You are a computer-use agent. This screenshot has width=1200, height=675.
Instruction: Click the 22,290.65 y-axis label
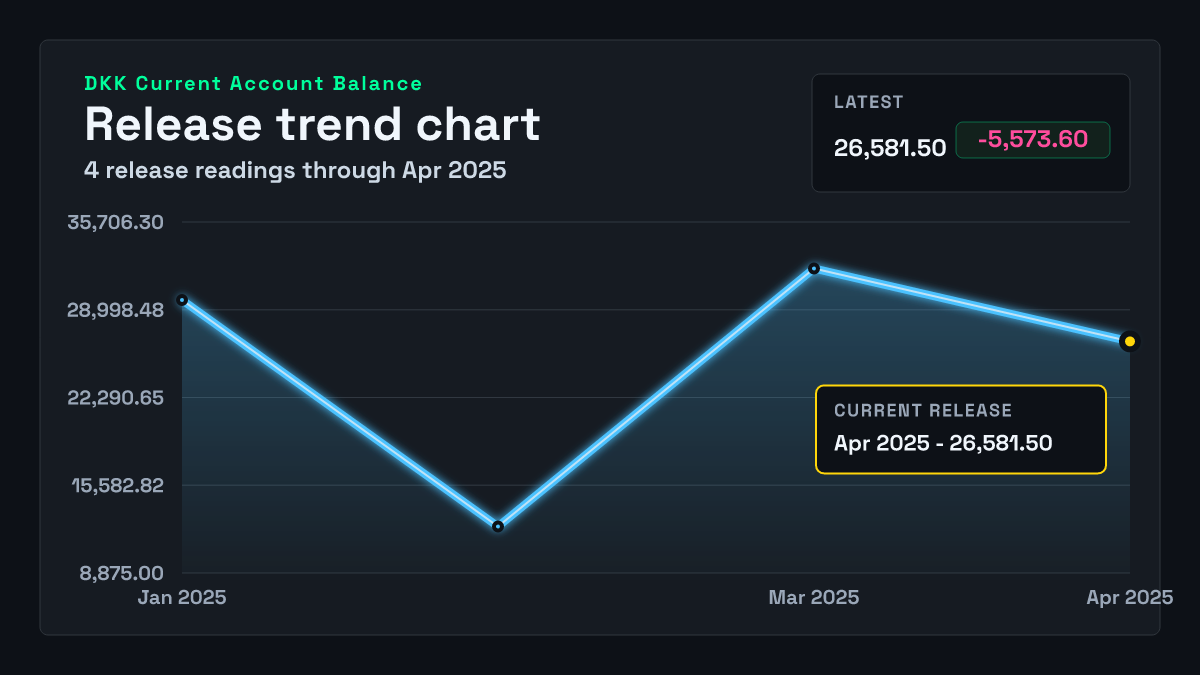pyautogui.click(x=115, y=398)
